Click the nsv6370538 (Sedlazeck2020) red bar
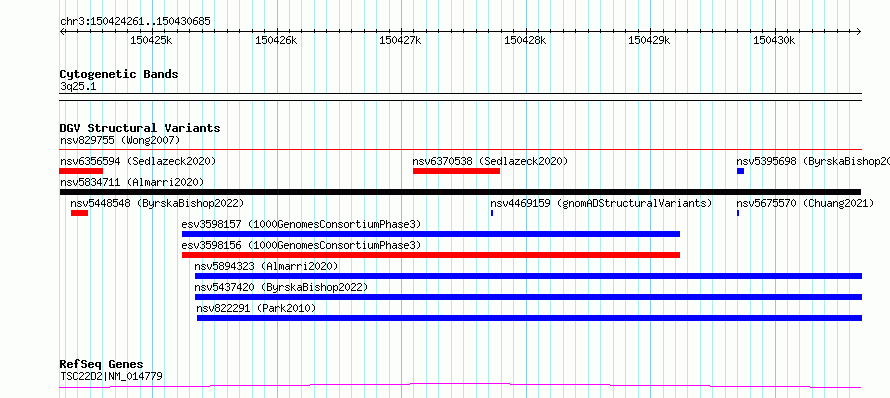This screenshot has width=890, height=398. tap(456, 171)
